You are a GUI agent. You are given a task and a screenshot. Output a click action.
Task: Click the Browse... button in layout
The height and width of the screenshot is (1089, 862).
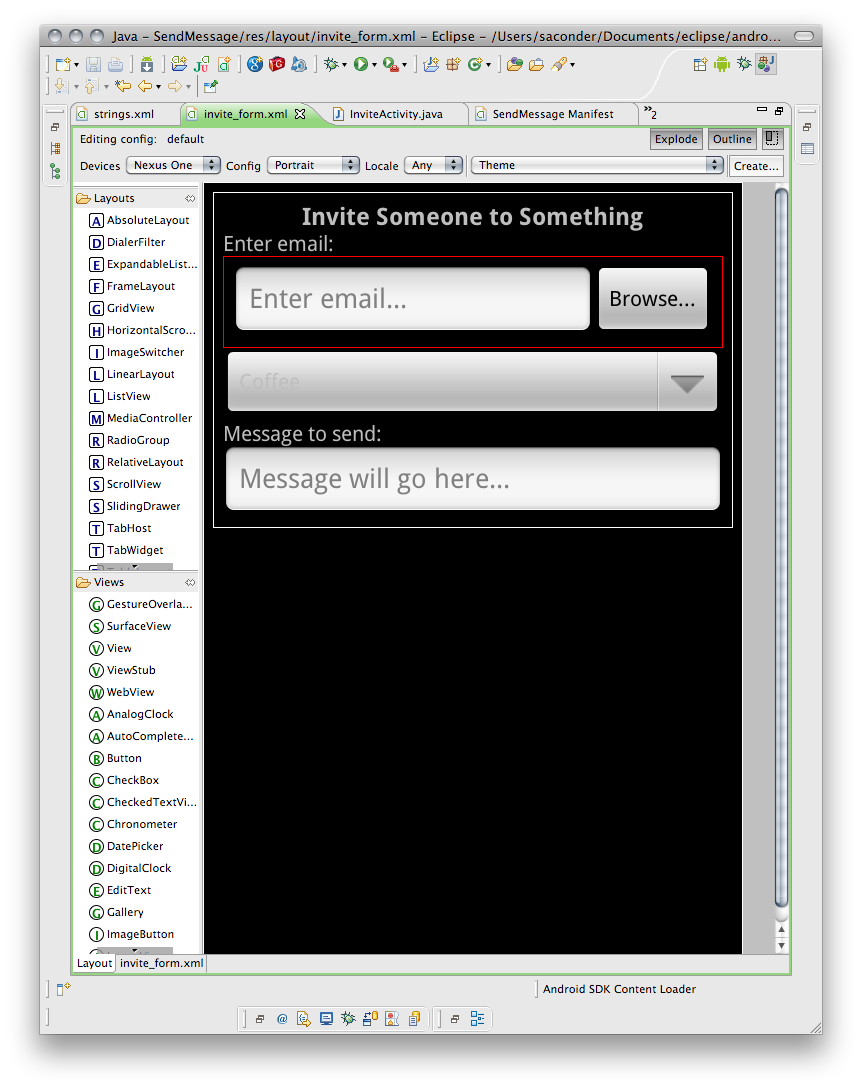point(652,299)
